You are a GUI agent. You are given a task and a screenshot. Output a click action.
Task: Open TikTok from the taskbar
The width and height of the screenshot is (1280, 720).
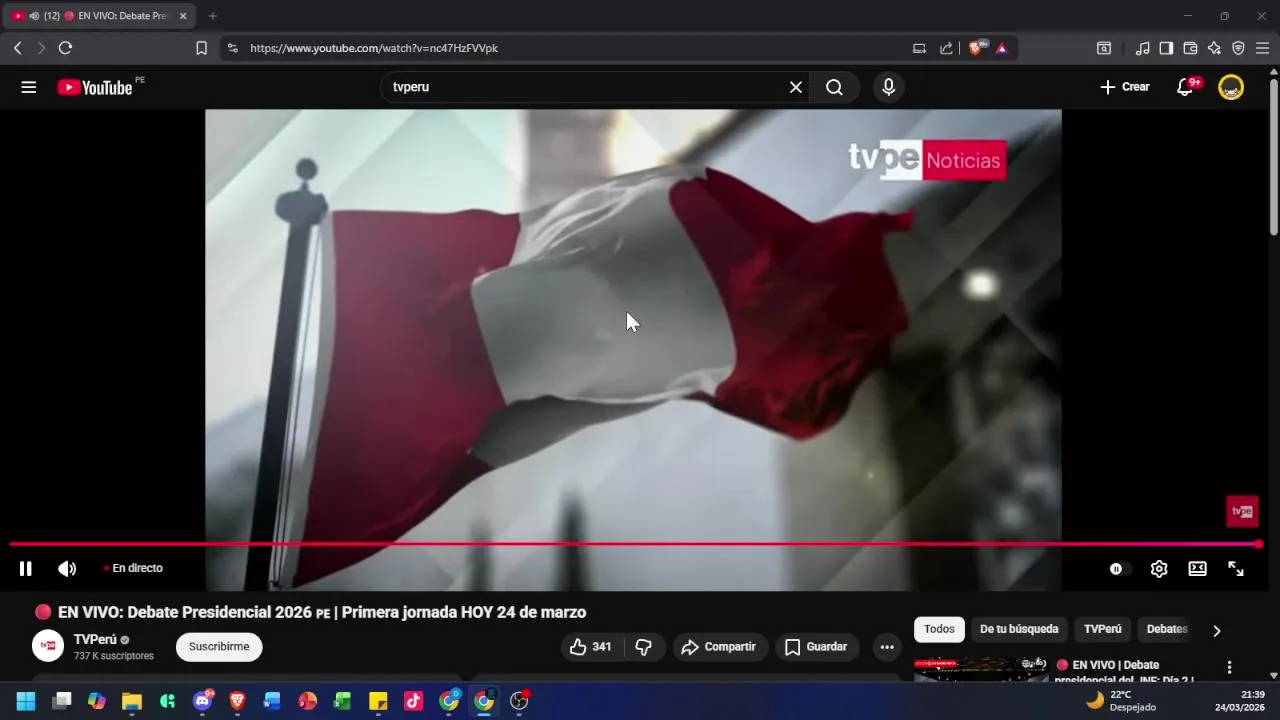413,701
